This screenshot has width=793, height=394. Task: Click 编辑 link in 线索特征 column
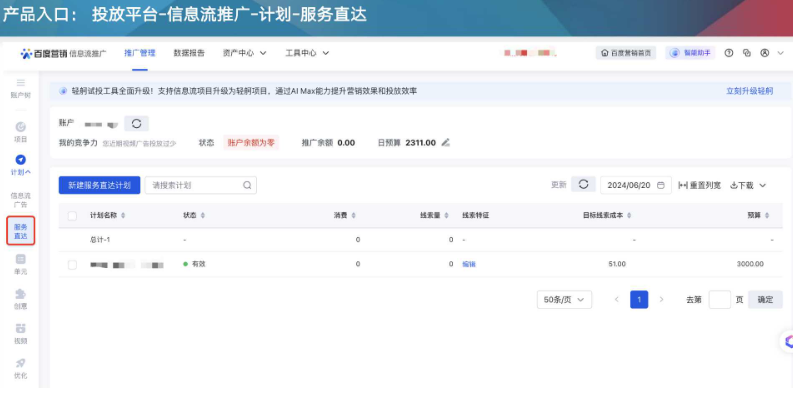pyautogui.click(x=469, y=264)
